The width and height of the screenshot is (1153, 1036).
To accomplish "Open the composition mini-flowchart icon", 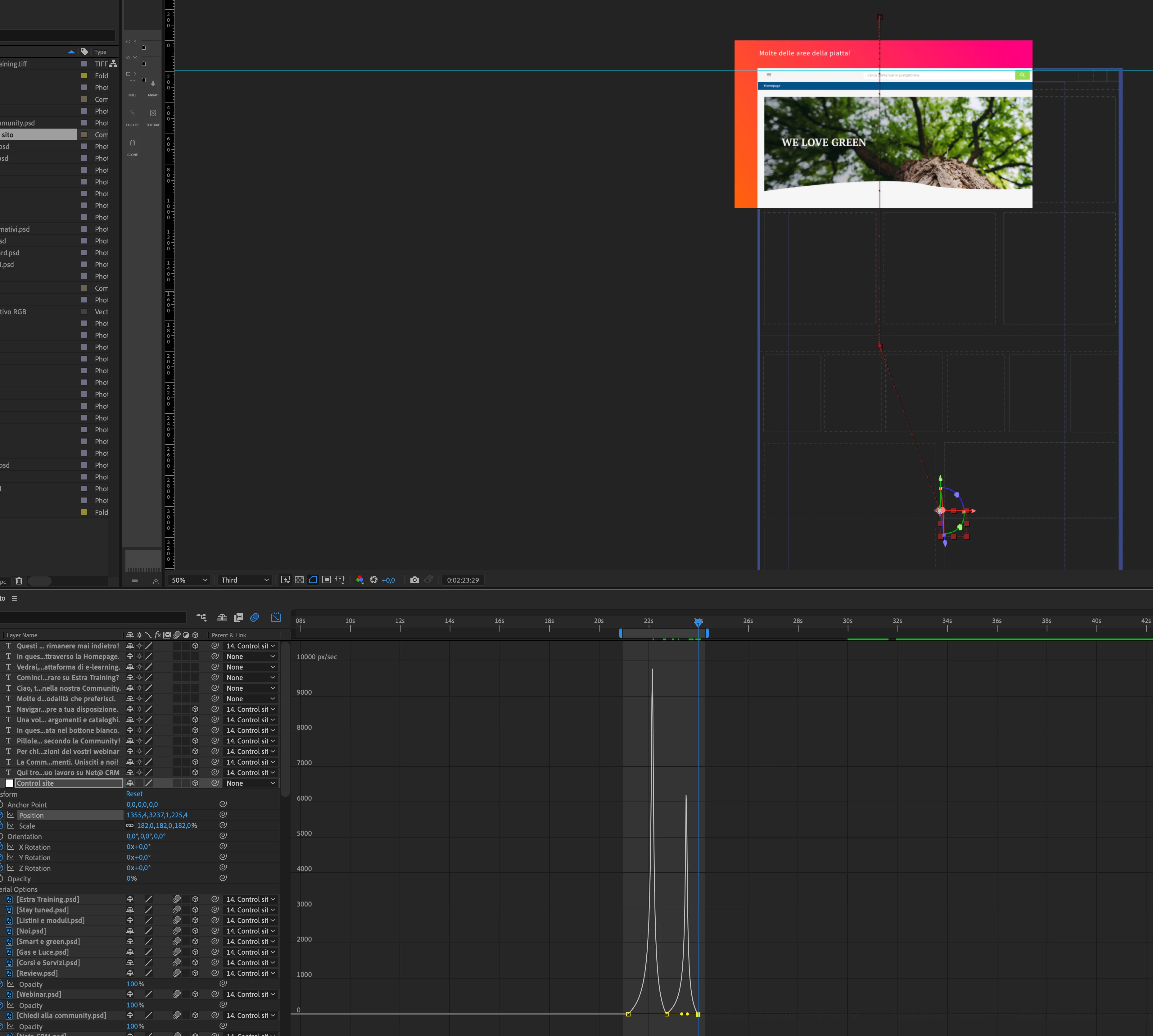I will pos(201,618).
